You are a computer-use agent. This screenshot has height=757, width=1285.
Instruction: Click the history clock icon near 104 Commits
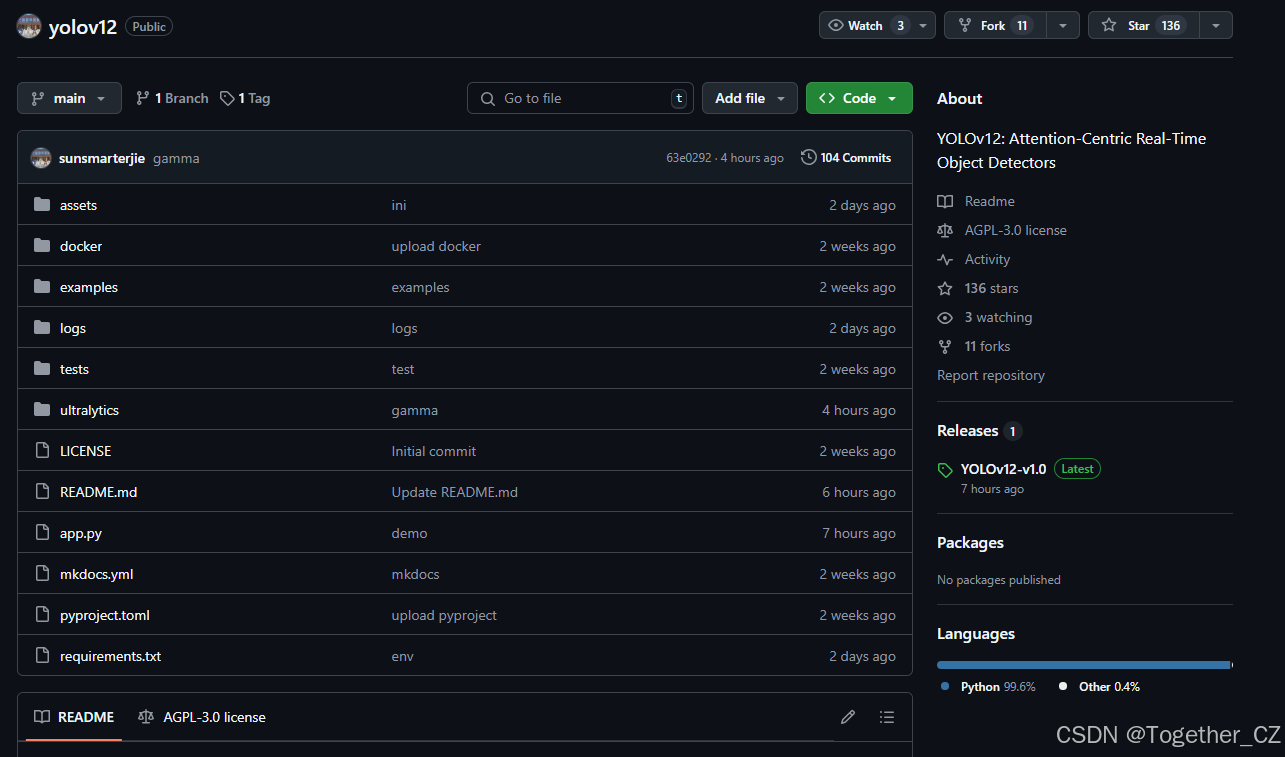pyautogui.click(x=808, y=158)
